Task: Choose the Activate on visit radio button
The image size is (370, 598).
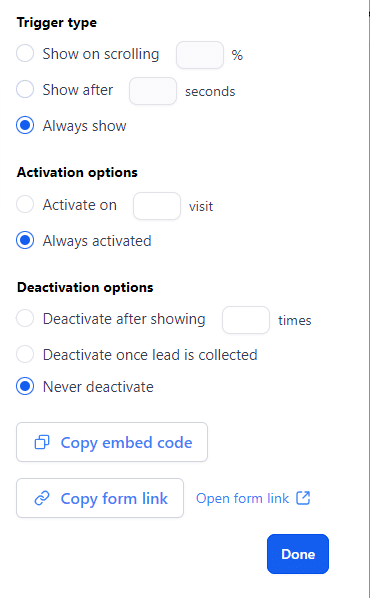Action: pos(25,204)
